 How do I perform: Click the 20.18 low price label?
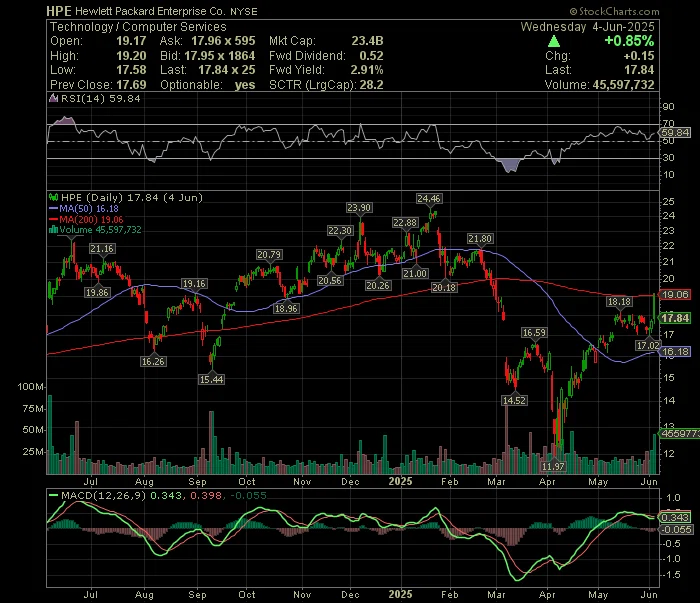pyautogui.click(x=444, y=287)
